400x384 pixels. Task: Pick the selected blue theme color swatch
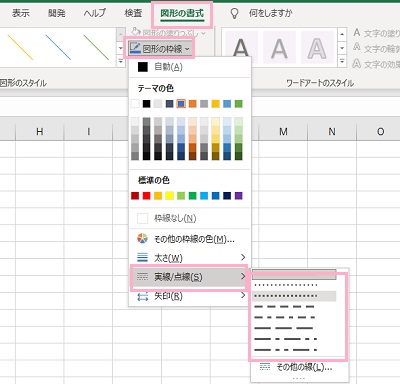181,104
